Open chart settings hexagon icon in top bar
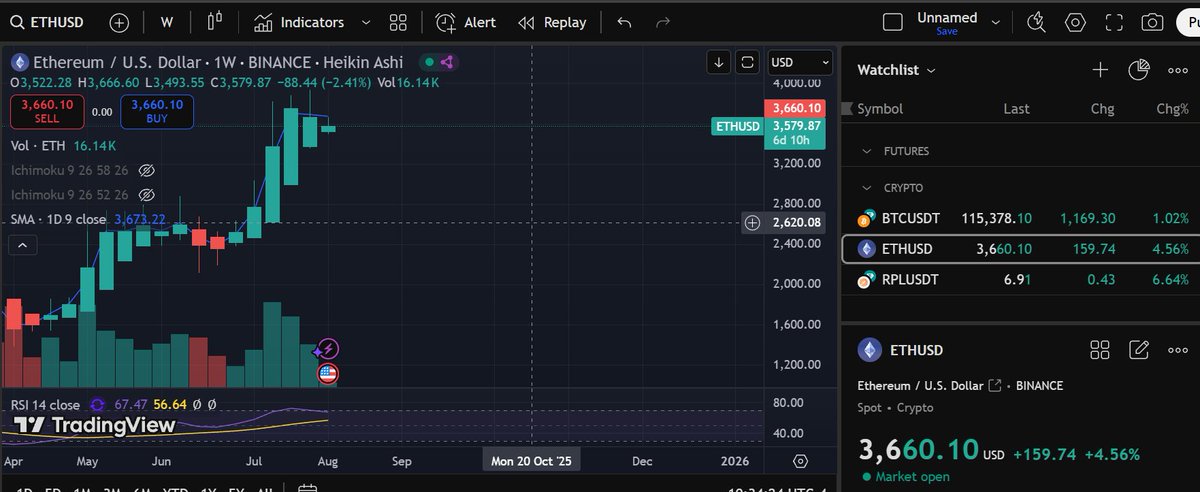The image size is (1200, 492). pos(1075,22)
